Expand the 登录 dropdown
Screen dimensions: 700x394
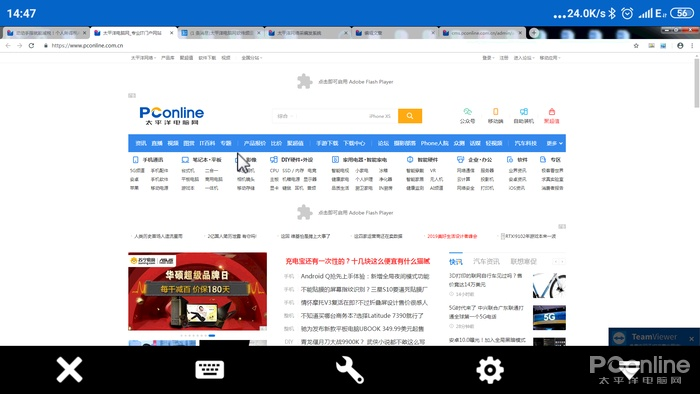tap(488, 58)
